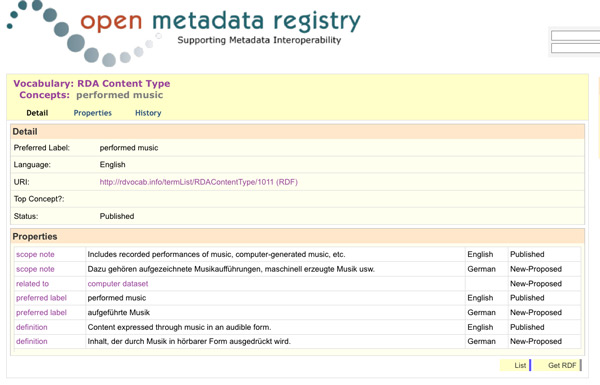Screen dimensions: 600x385
Task: Open the English preferred label property
Action: coord(41,298)
